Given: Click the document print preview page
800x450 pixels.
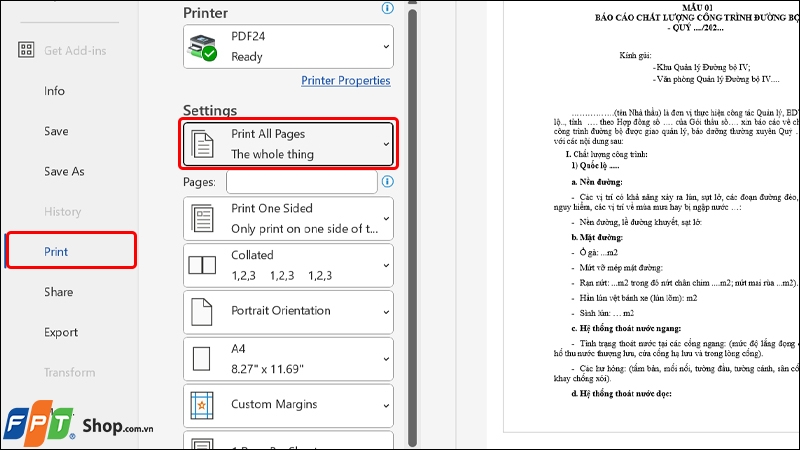Looking at the screenshot, I should click(652, 217).
